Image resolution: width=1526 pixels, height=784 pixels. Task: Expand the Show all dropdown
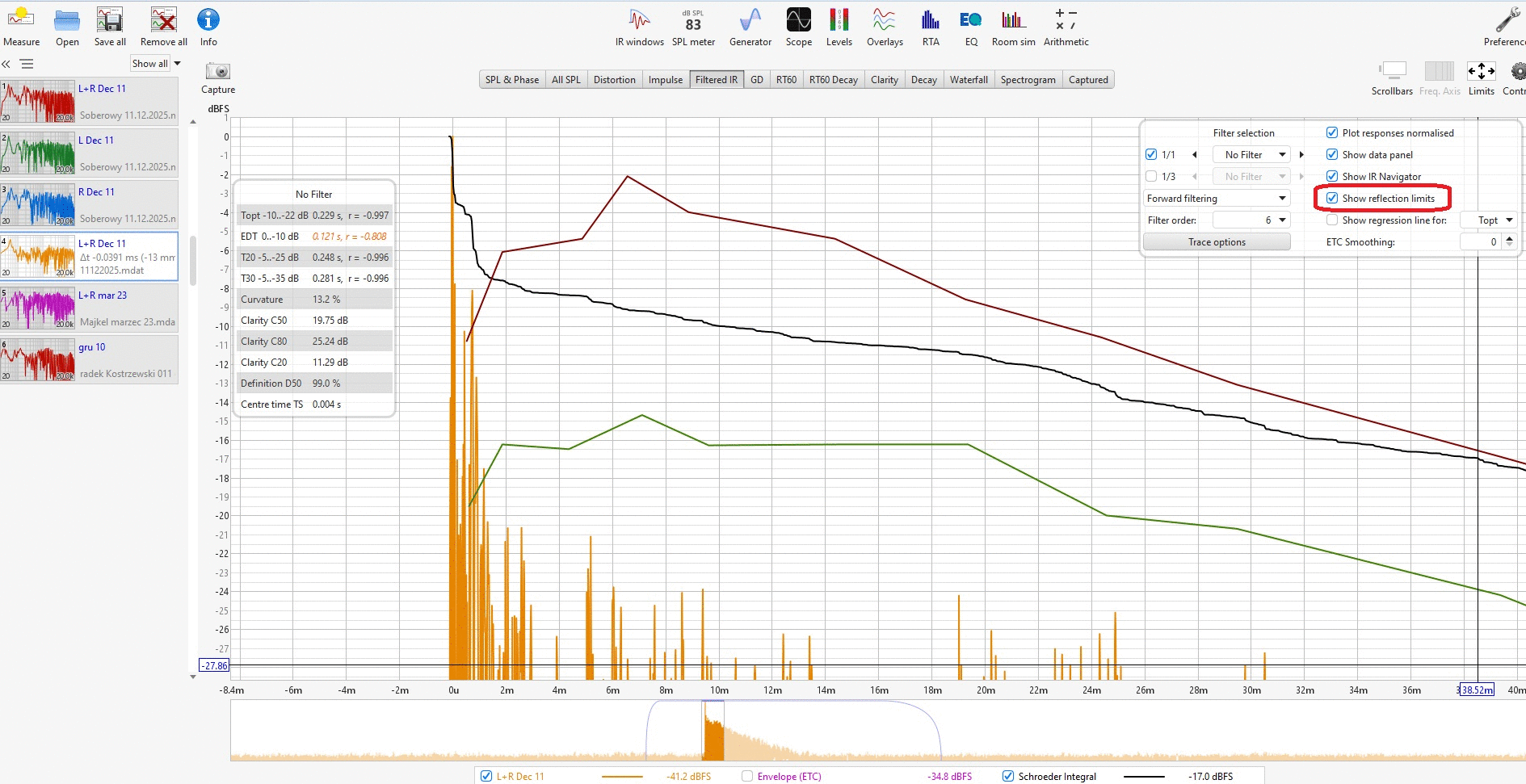point(156,64)
